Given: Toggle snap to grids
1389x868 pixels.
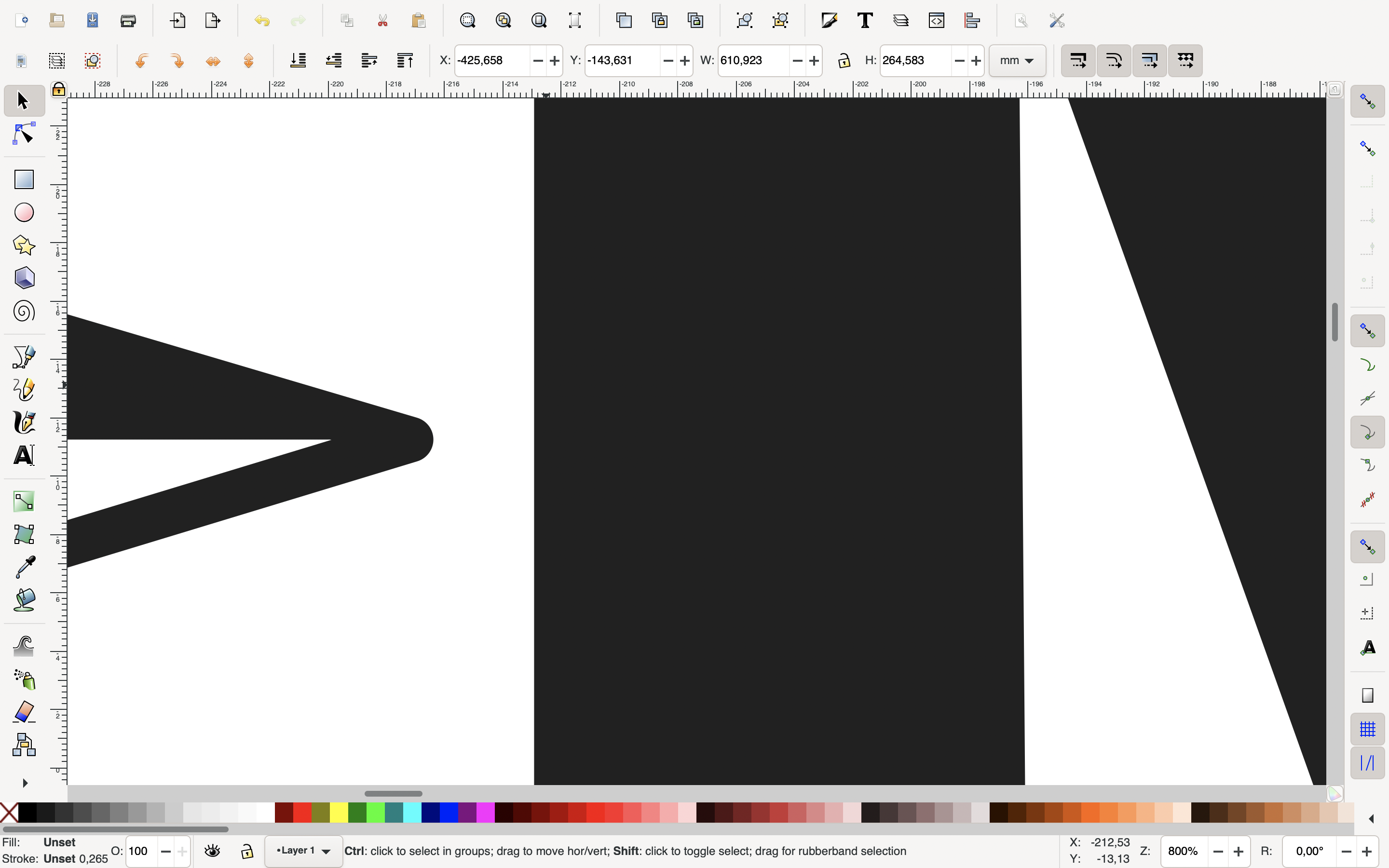Looking at the screenshot, I should [1367, 729].
